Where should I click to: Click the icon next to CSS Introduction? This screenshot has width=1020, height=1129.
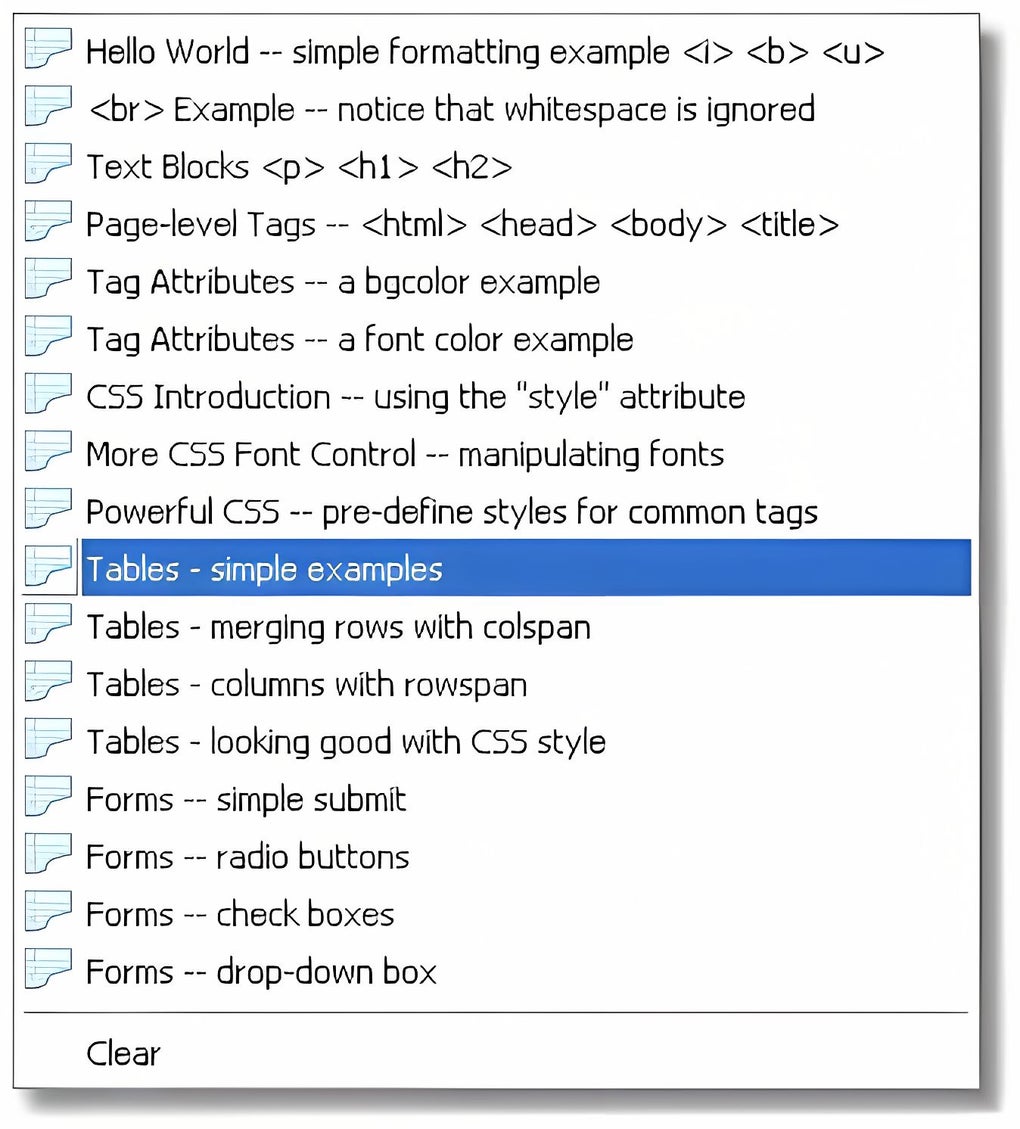pyautogui.click(x=48, y=396)
